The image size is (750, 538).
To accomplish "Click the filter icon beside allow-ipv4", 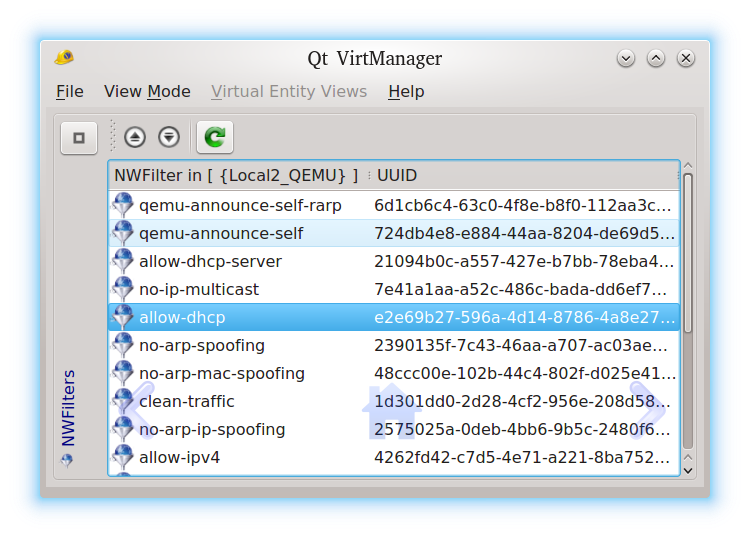I will coord(123,457).
